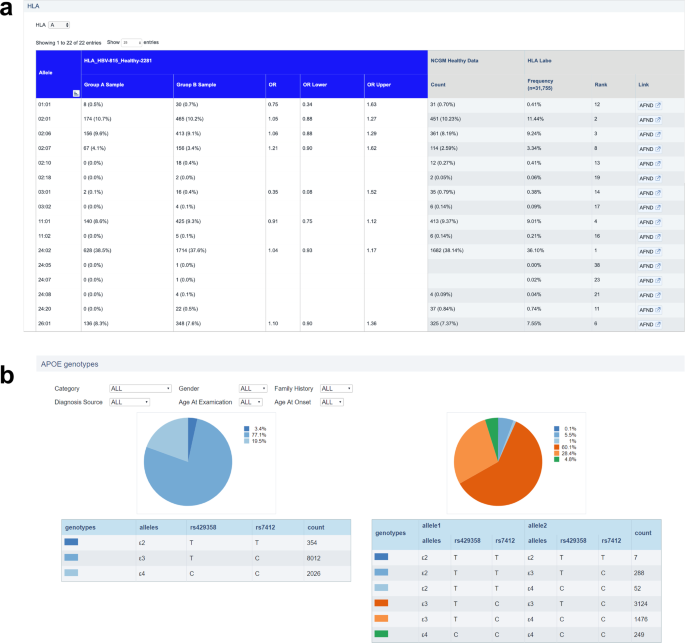Click the OR column header
The image size is (685, 643).
(283, 86)
